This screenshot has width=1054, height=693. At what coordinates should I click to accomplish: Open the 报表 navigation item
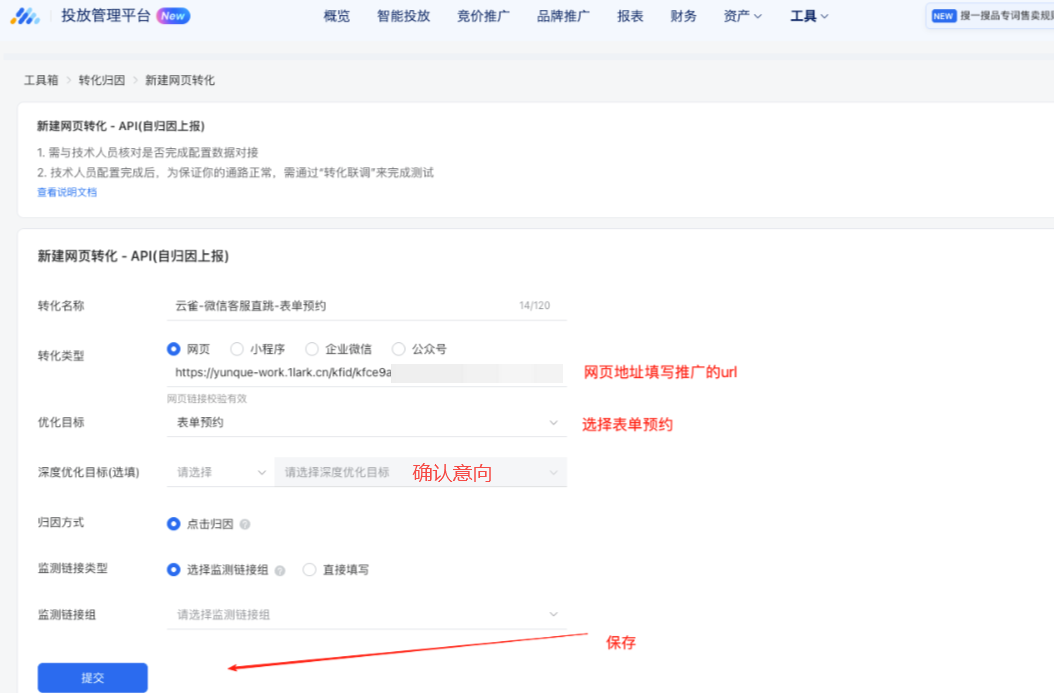coord(630,16)
